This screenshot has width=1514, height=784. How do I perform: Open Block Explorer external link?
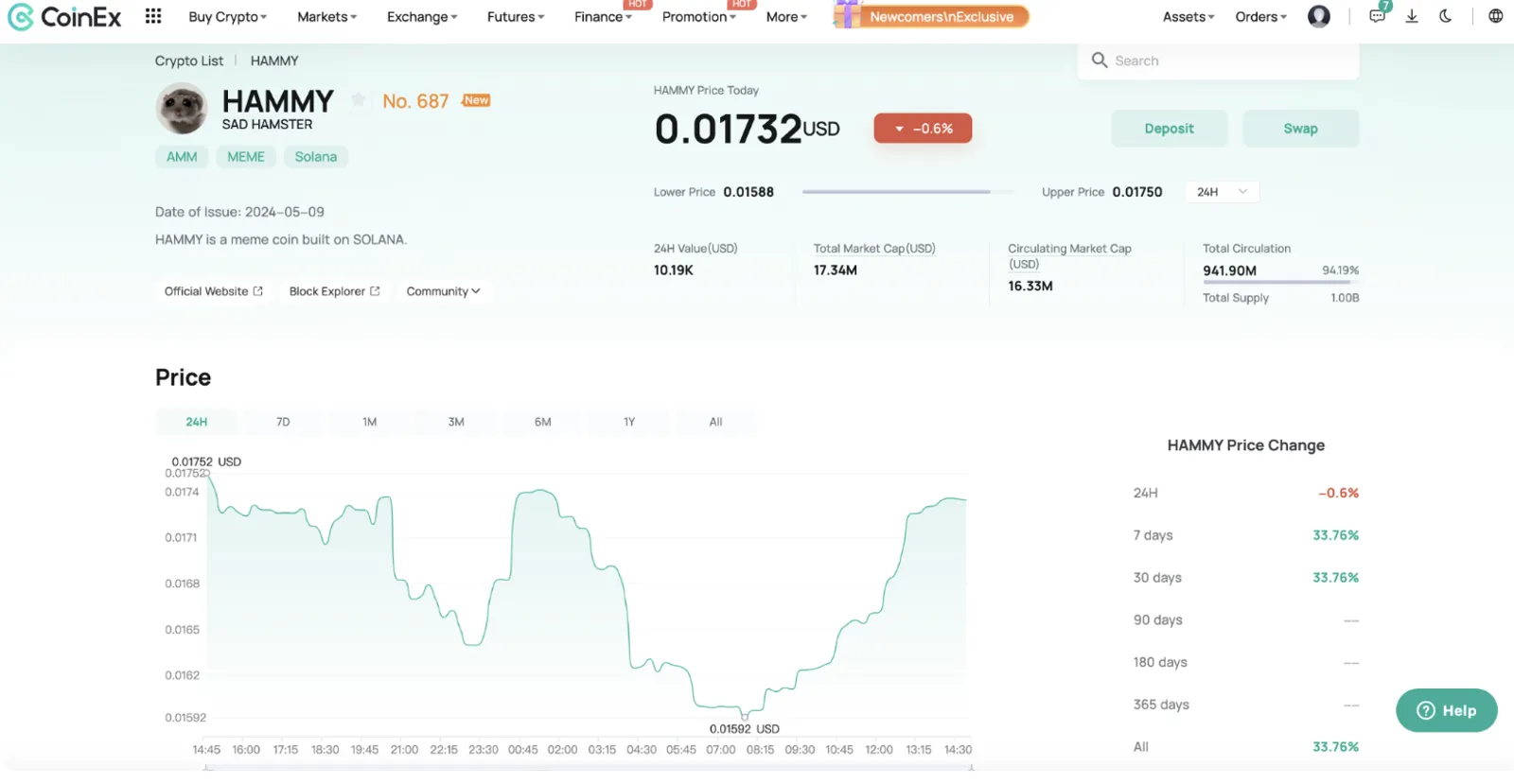click(x=334, y=291)
